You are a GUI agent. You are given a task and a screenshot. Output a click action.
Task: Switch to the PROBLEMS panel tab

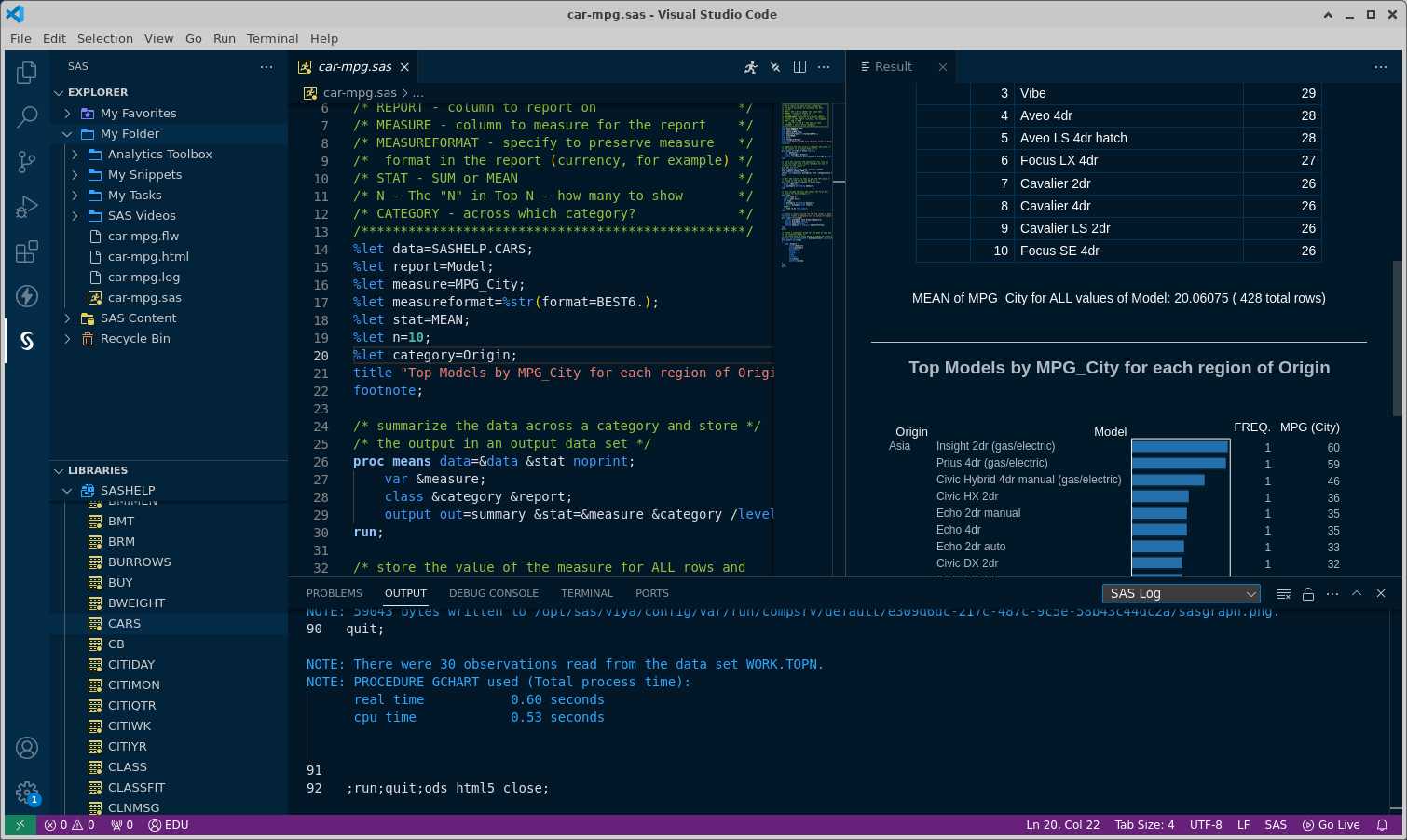pos(334,594)
